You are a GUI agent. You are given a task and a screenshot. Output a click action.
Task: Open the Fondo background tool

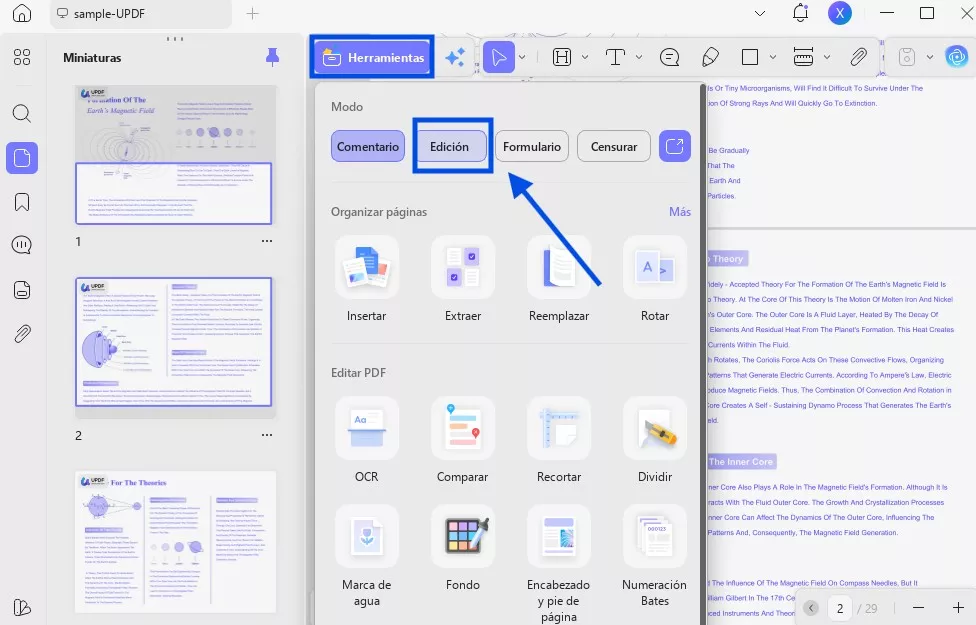462,536
